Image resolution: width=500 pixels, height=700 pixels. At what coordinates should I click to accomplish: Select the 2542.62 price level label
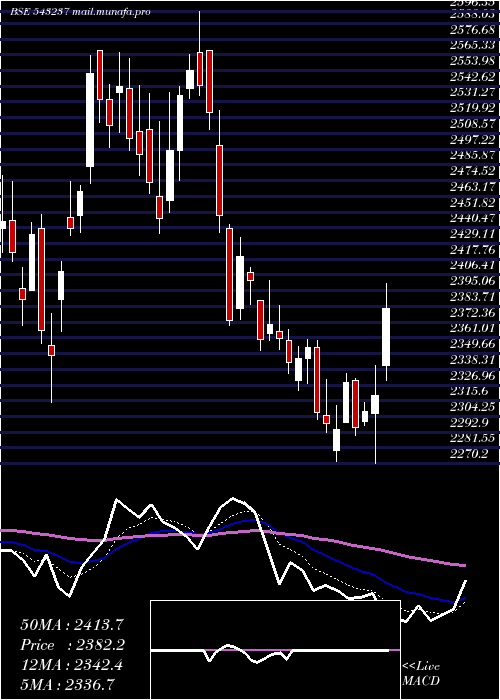click(472, 77)
